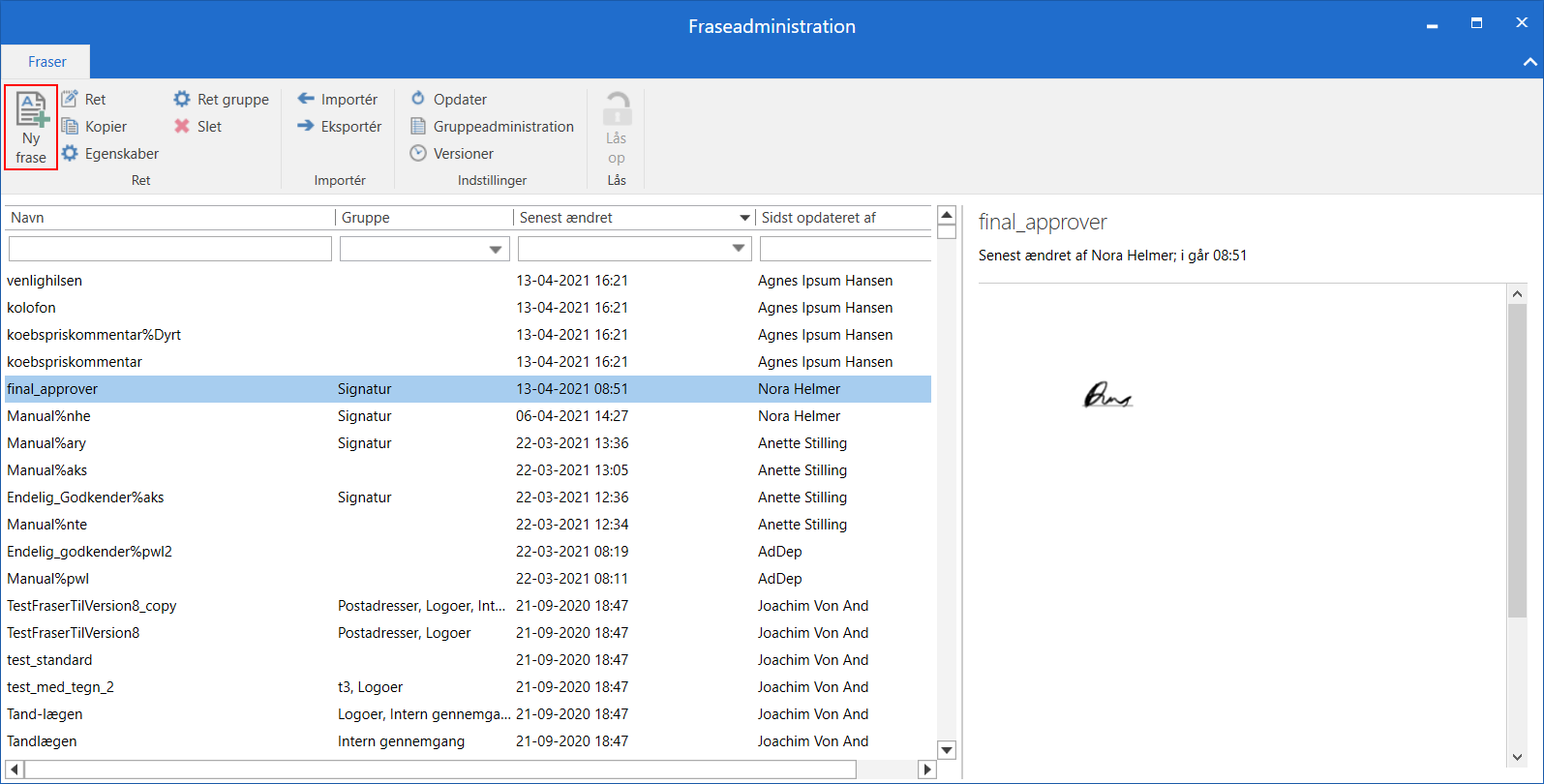1544x784 pixels.
Task: Collapse the ribbon with the chevron
Action: 1529,62
